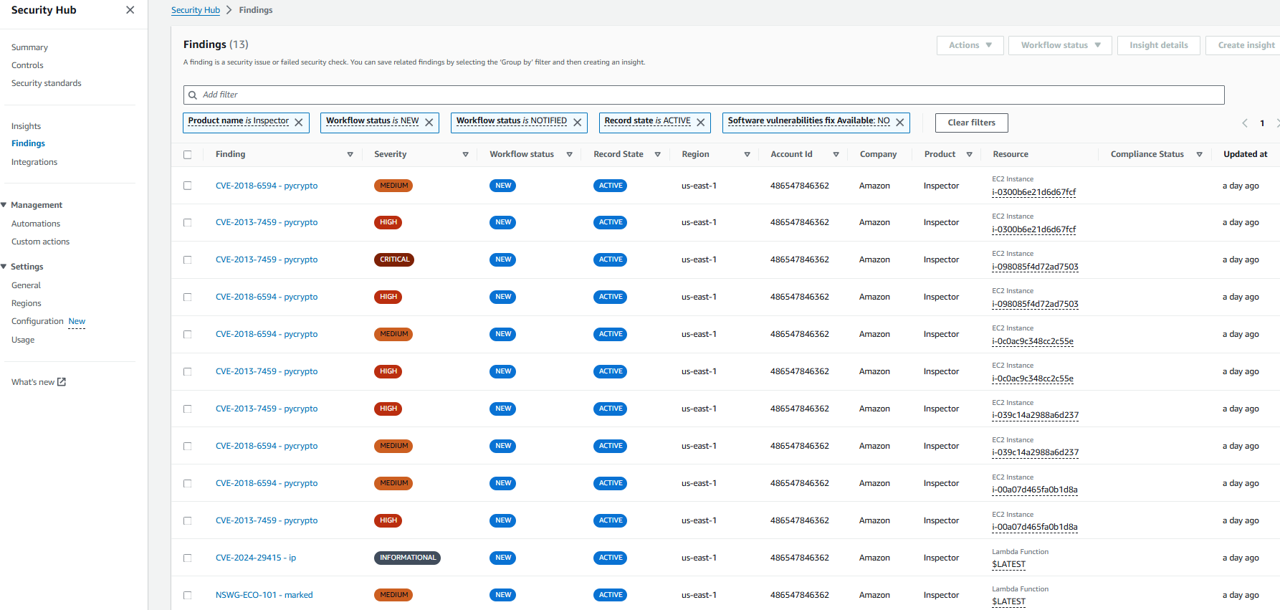Click the Resource column header
Screen dimensions: 1280x610
click(x=1010, y=155)
